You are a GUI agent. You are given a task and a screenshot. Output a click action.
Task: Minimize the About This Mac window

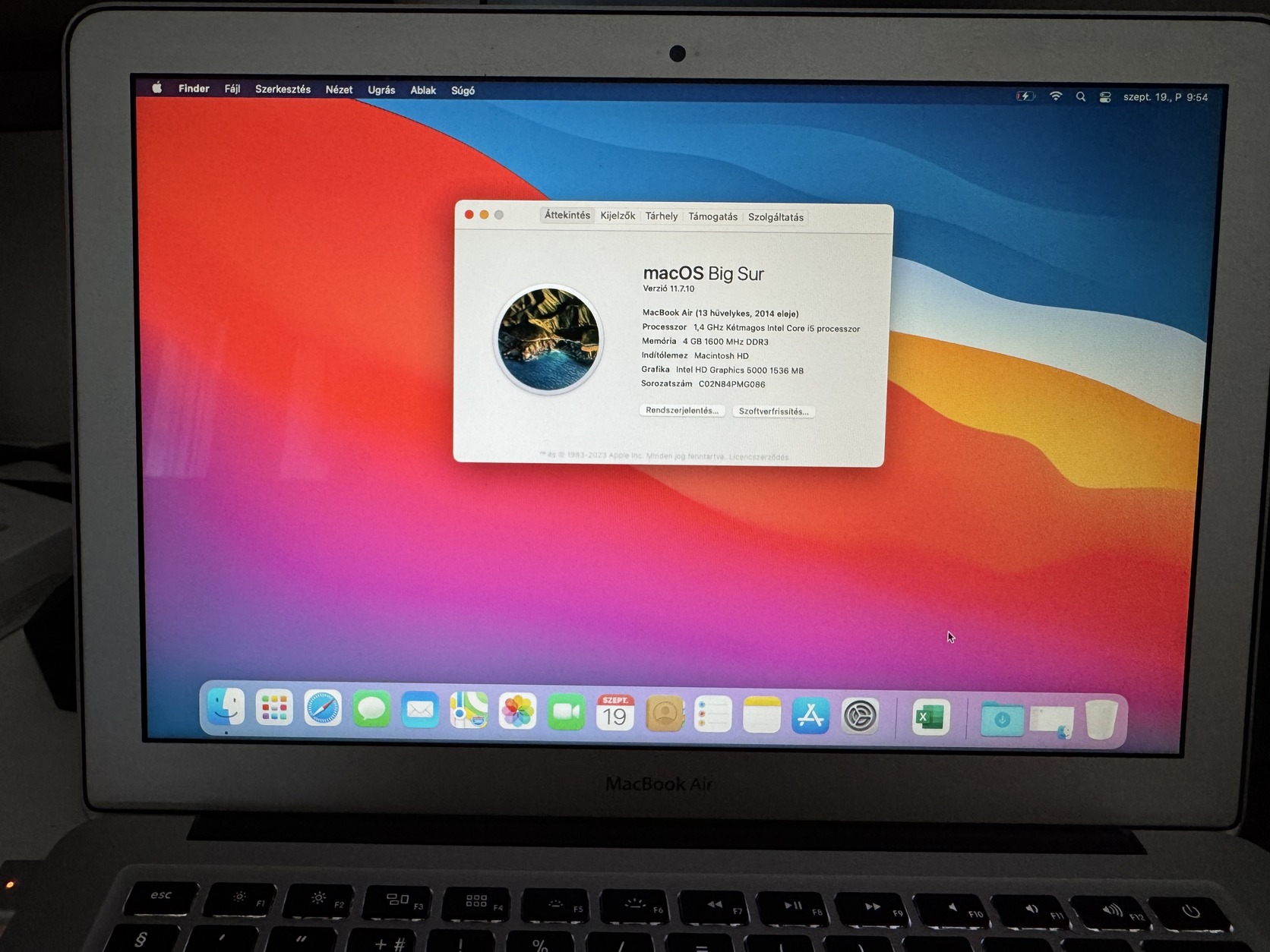click(484, 215)
